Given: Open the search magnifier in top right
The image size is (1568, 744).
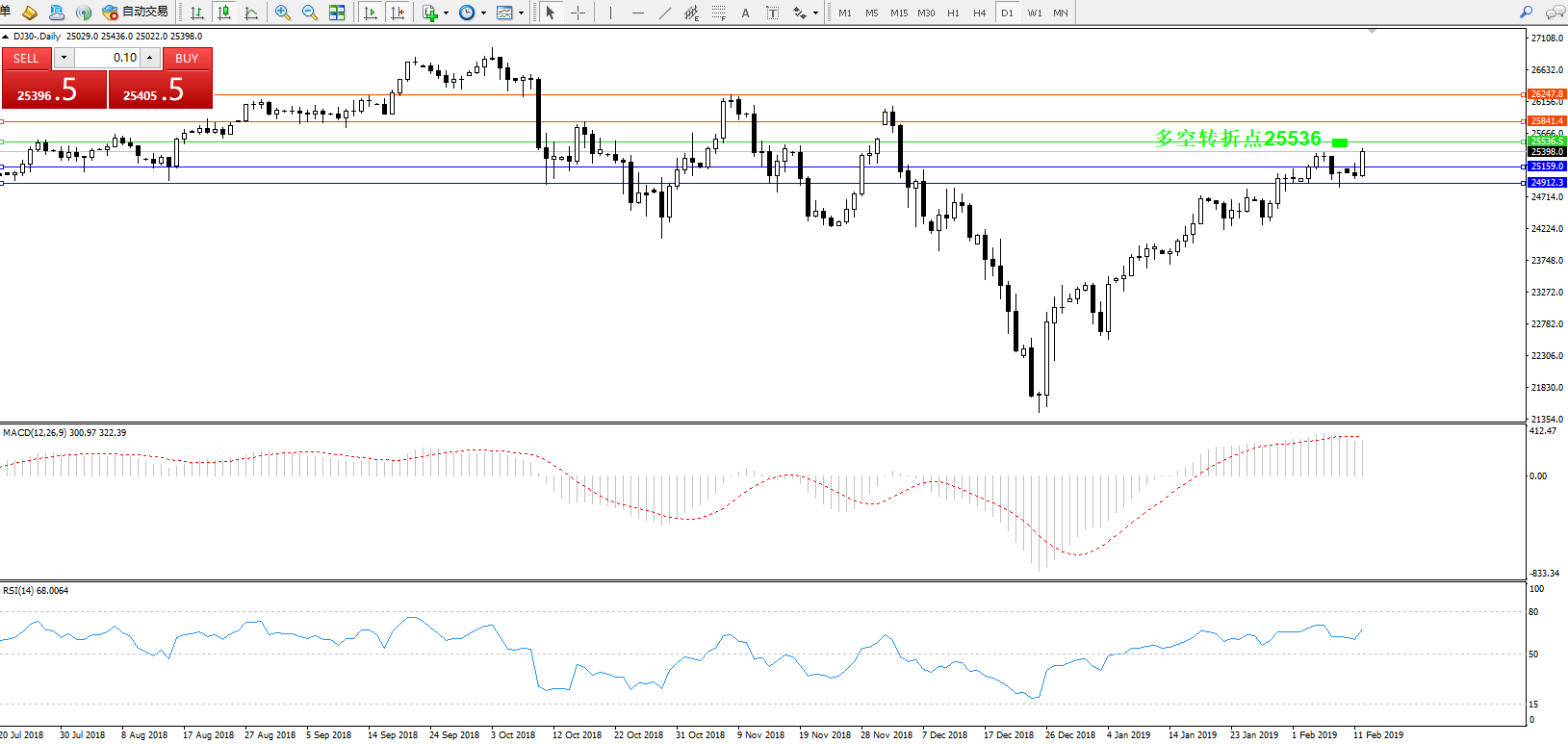Looking at the screenshot, I should pyautogui.click(x=1526, y=13).
